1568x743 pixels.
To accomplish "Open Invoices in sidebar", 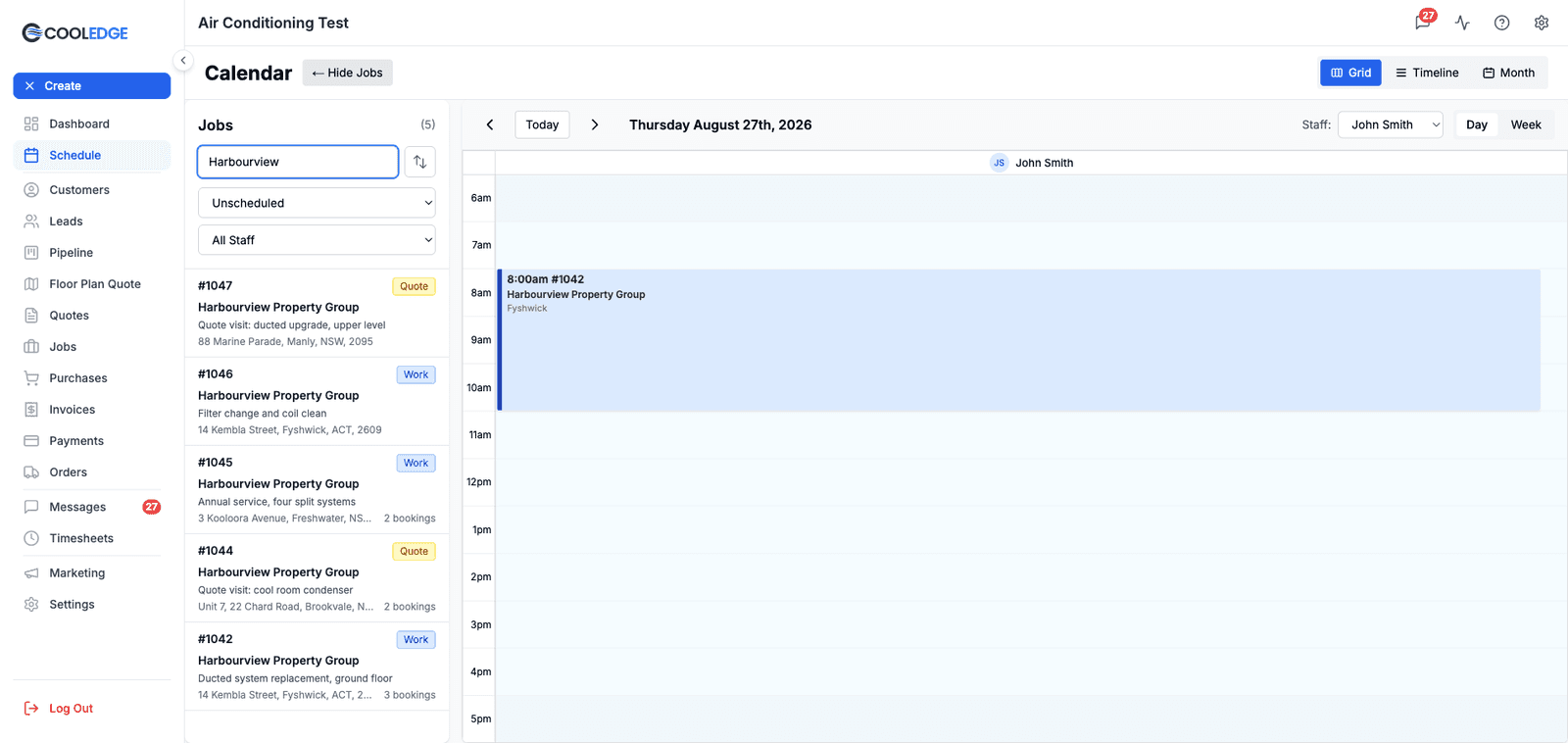I will click(x=92, y=410).
